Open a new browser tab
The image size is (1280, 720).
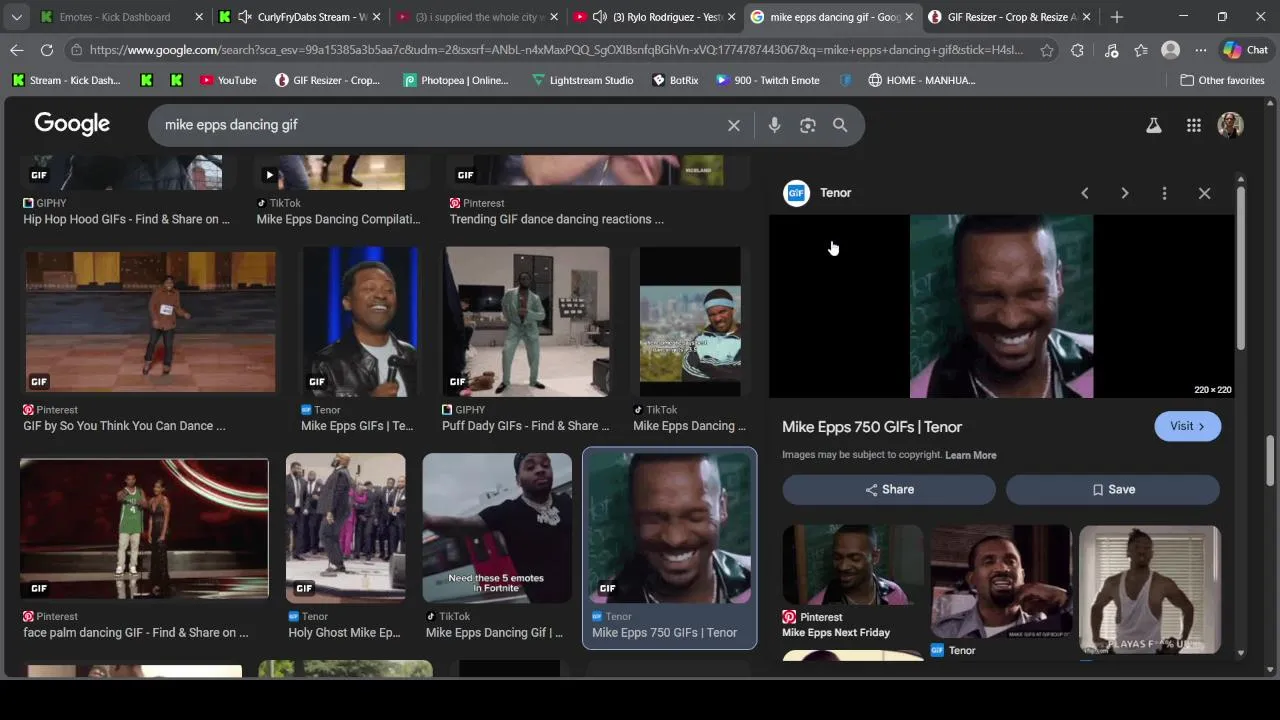point(1117,17)
